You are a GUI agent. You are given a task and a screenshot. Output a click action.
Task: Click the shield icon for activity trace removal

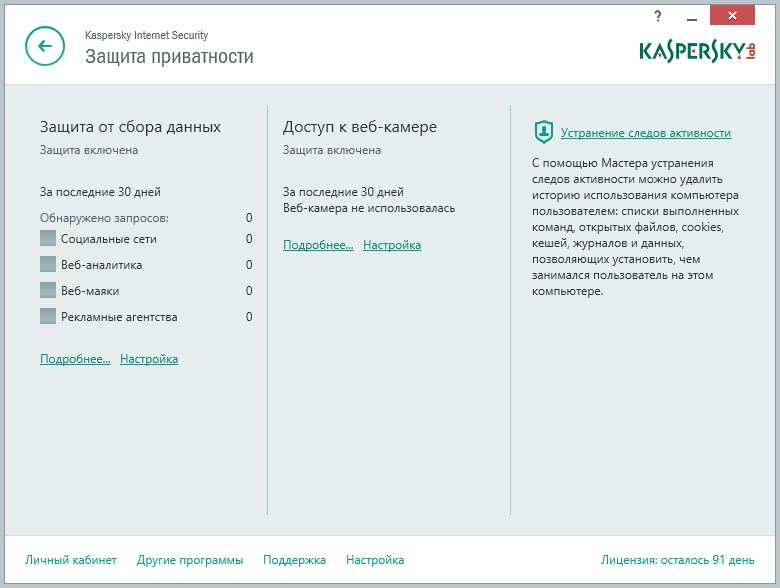point(543,132)
